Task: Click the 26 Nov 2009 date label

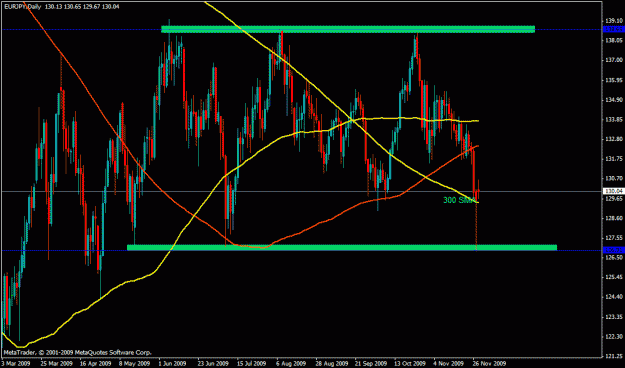Action: point(489,364)
